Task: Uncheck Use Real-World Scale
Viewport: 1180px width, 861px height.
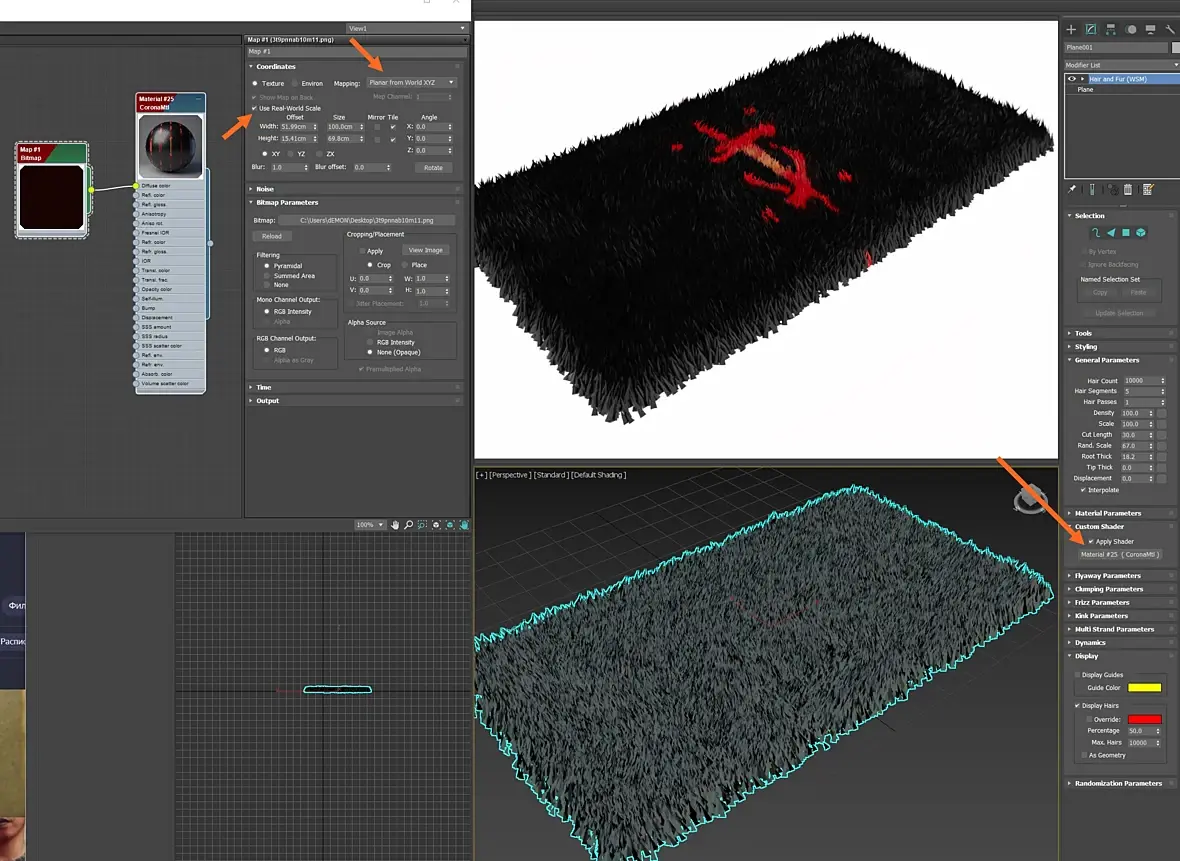Action: [x=254, y=108]
